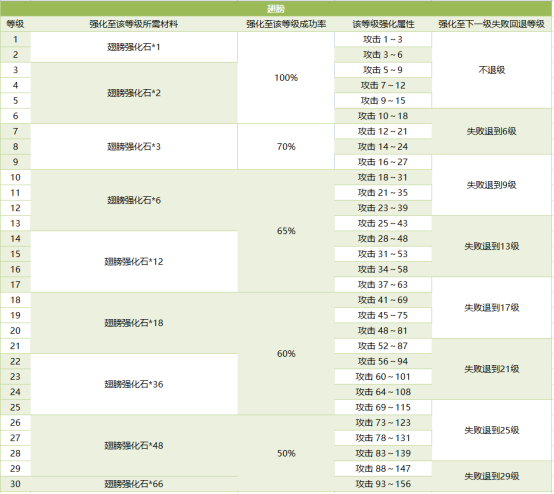Select the 攻击 23～39 attribute cell

point(383,208)
